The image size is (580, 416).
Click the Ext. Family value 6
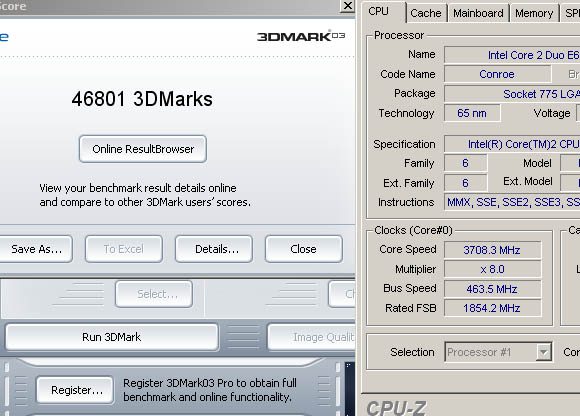[465, 183]
